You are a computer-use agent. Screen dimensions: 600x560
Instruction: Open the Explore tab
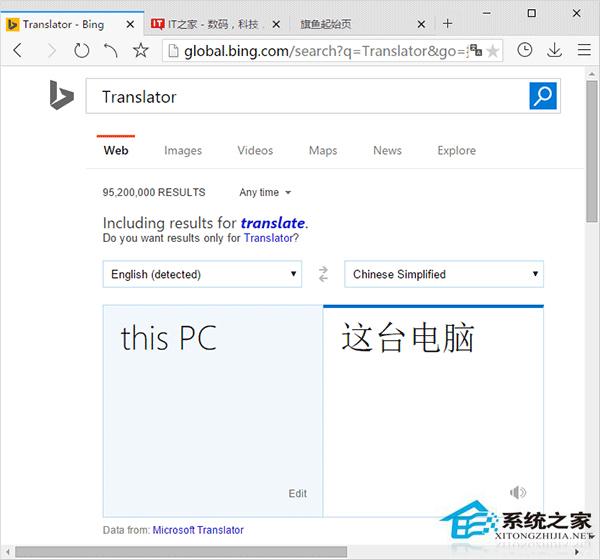pos(457,150)
